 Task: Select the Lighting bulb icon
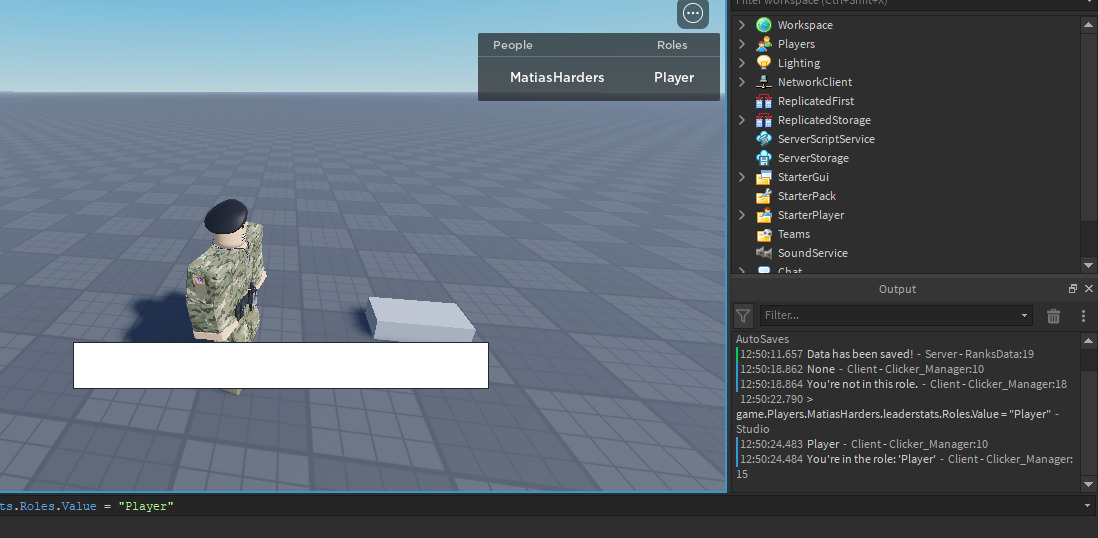coord(763,63)
